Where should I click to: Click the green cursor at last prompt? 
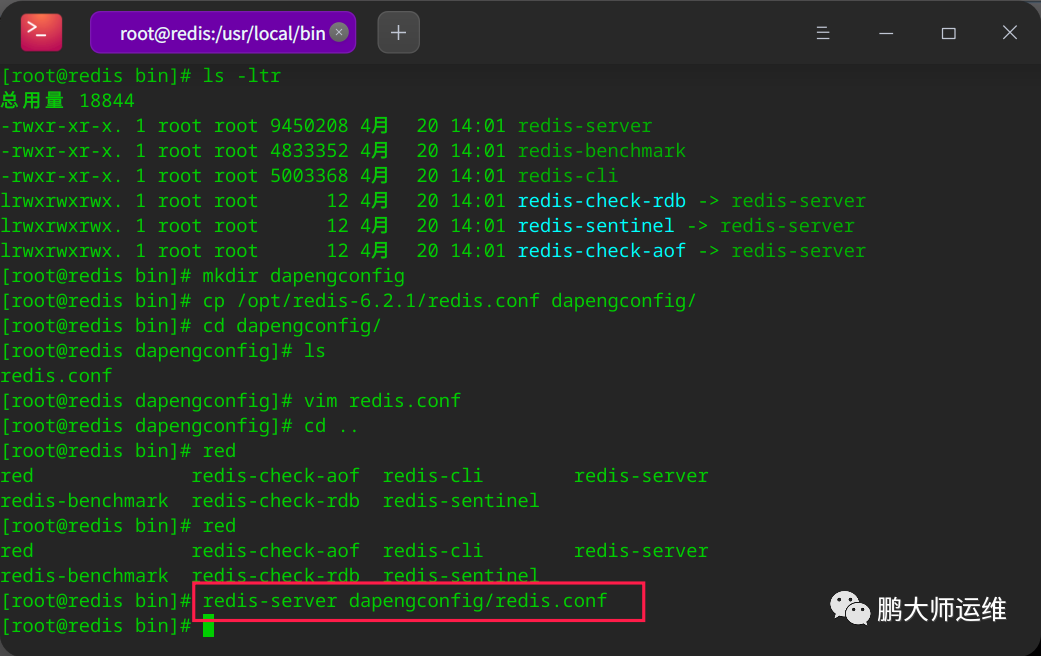pyautogui.click(x=208, y=625)
